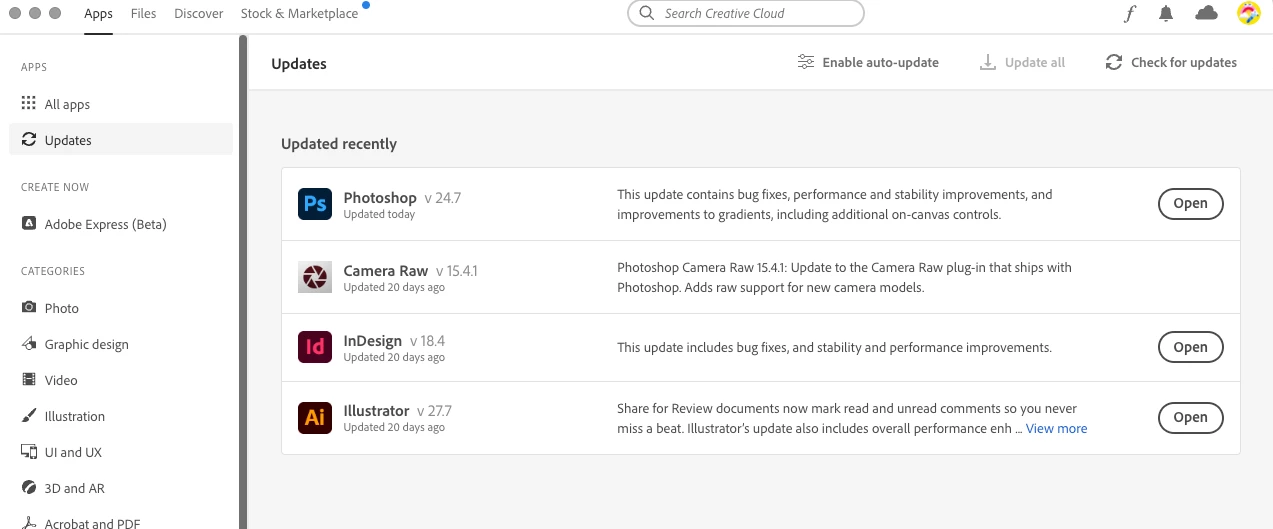Select the UI and UX label
The image size is (1273, 529).
(x=73, y=452)
